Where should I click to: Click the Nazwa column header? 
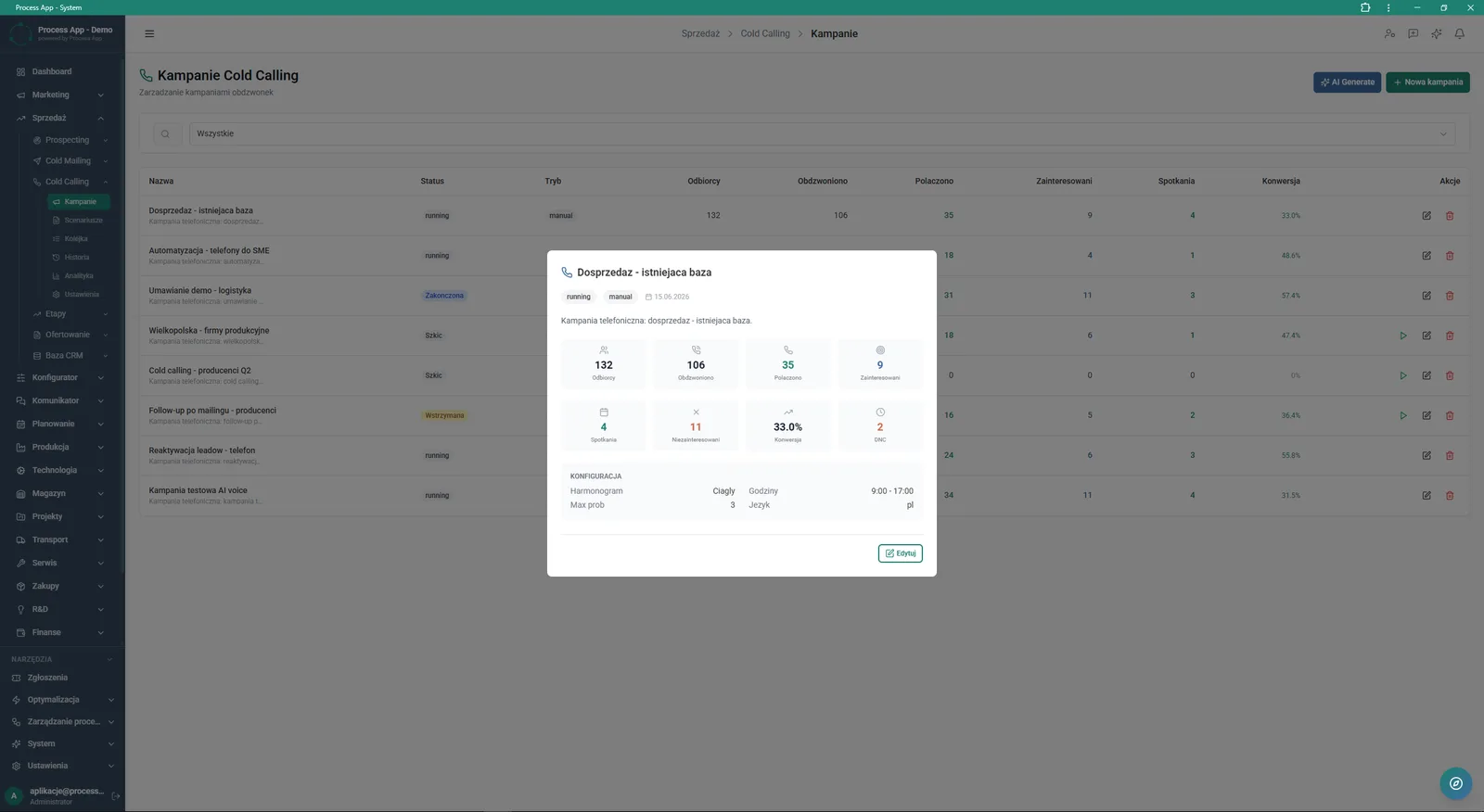click(161, 181)
